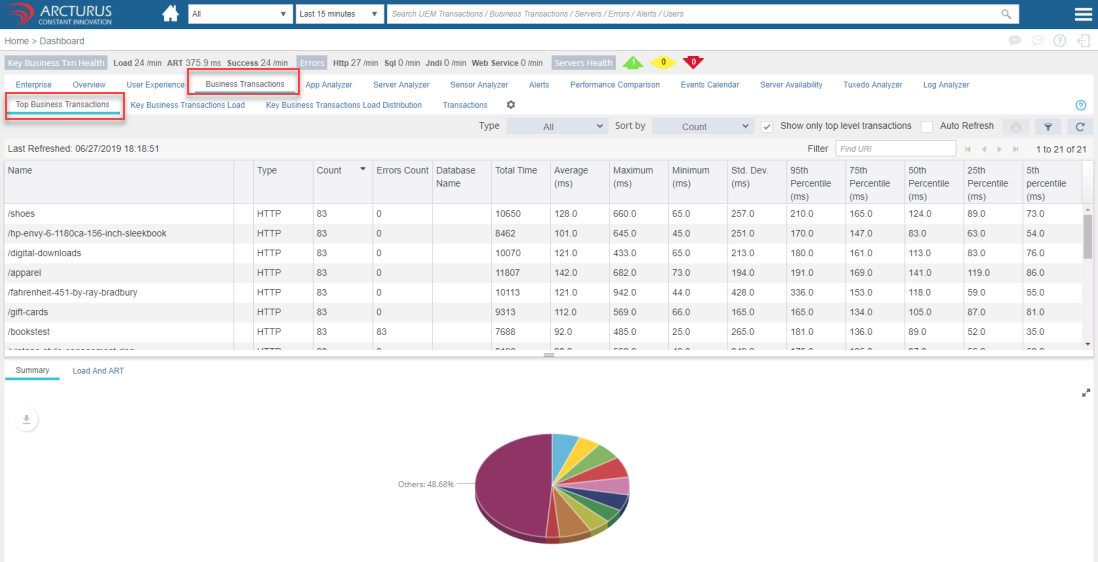Image resolution: width=1098 pixels, height=562 pixels.
Task: Click the Home icon in header
Action: [170, 14]
